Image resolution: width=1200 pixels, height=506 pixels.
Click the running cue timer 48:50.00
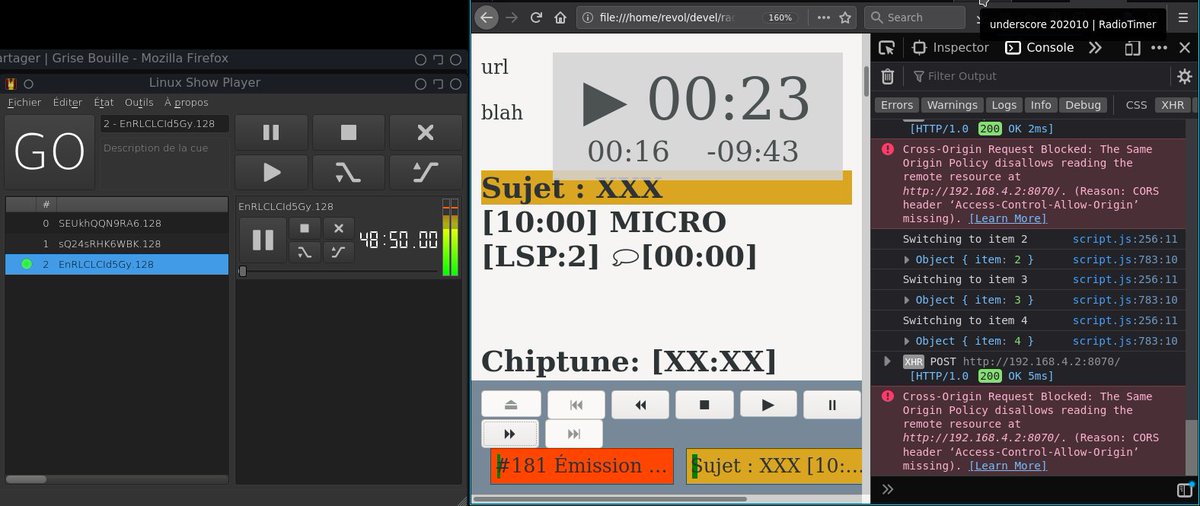[398, 240]
